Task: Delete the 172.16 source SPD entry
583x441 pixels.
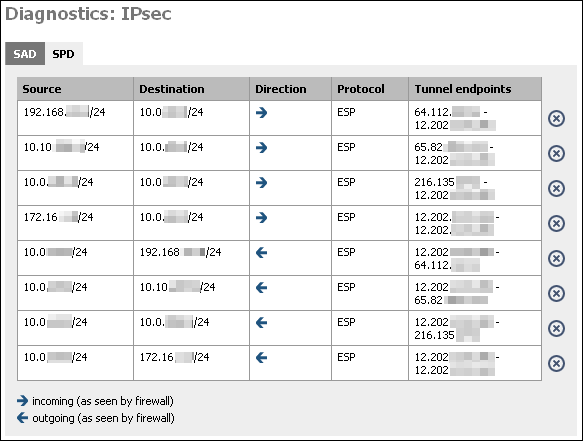Action: click(556, 223)
